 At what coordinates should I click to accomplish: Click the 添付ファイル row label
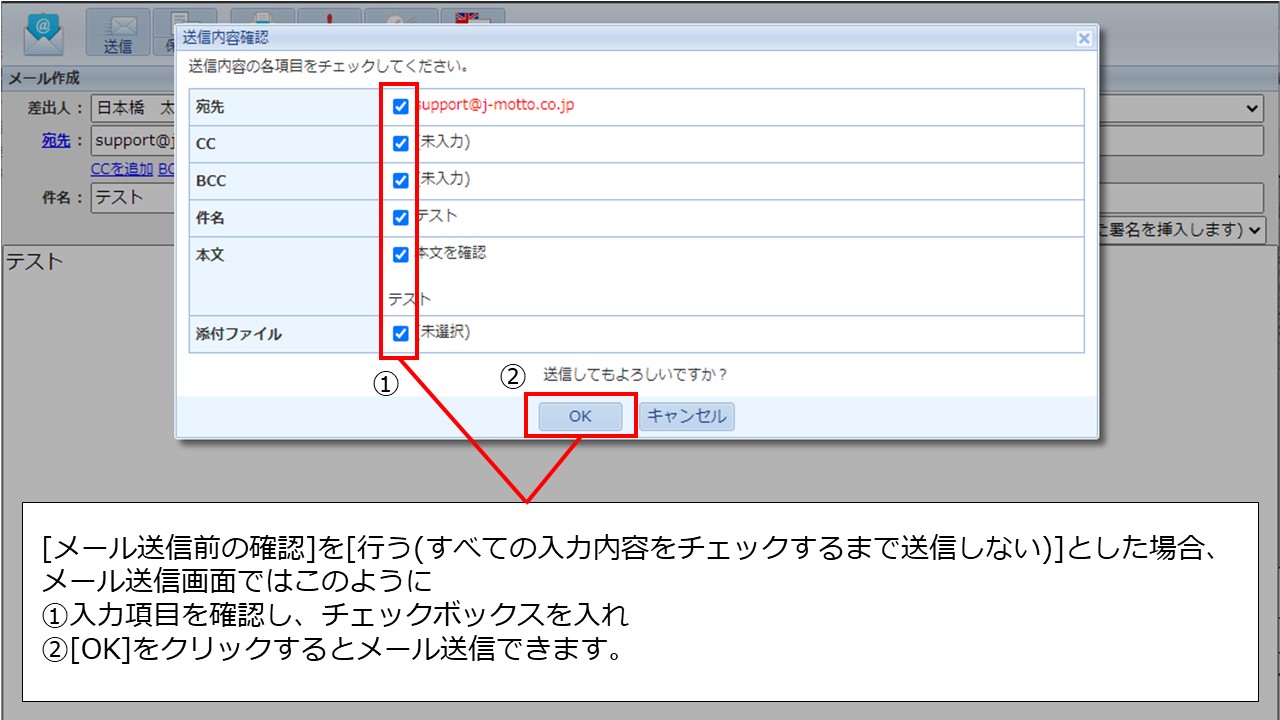[x=239, y=334]
